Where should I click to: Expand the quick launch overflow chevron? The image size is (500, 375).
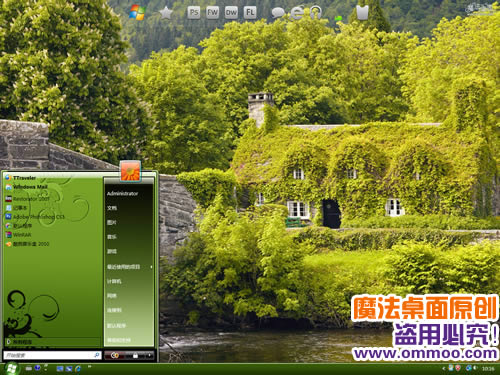click(x=89, y=366)
